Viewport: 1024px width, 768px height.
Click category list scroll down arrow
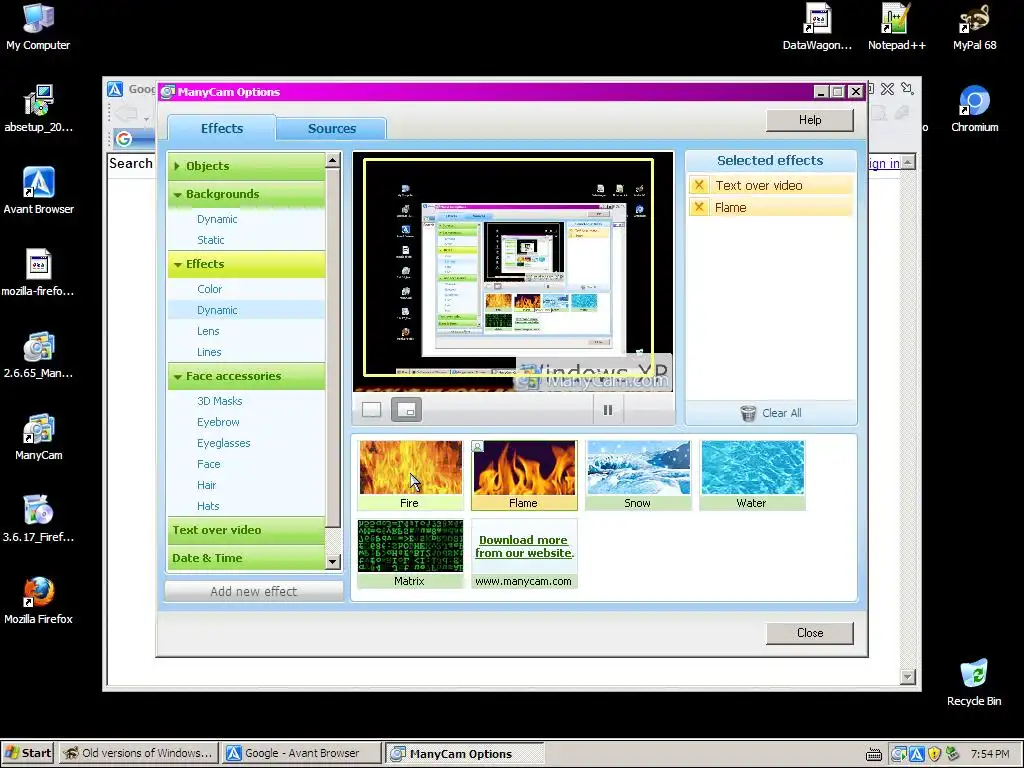(x=332, y=562)
